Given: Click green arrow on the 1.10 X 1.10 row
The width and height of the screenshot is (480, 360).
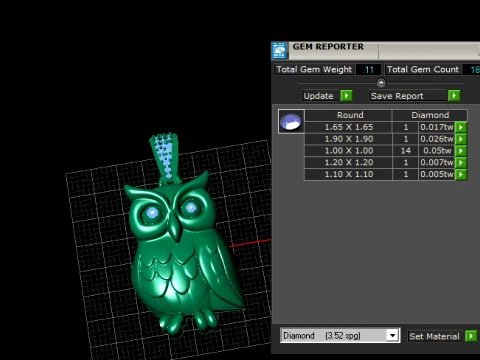Looking at the screenshot, I should [461, 174].
